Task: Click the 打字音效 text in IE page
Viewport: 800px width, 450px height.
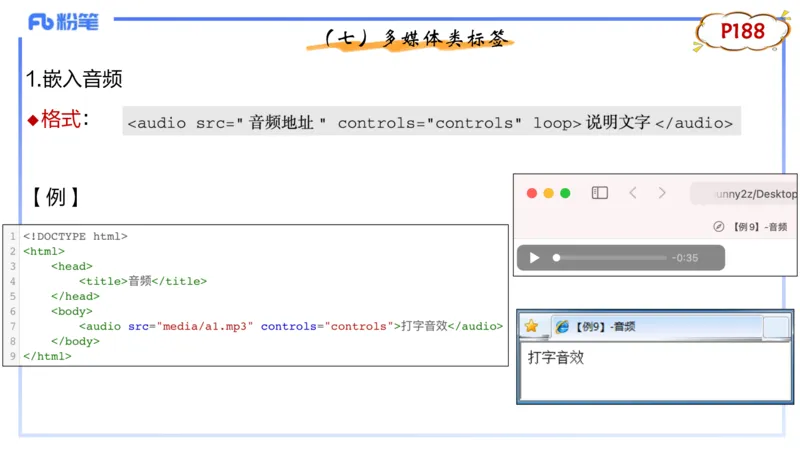Action: coord(556,357)
